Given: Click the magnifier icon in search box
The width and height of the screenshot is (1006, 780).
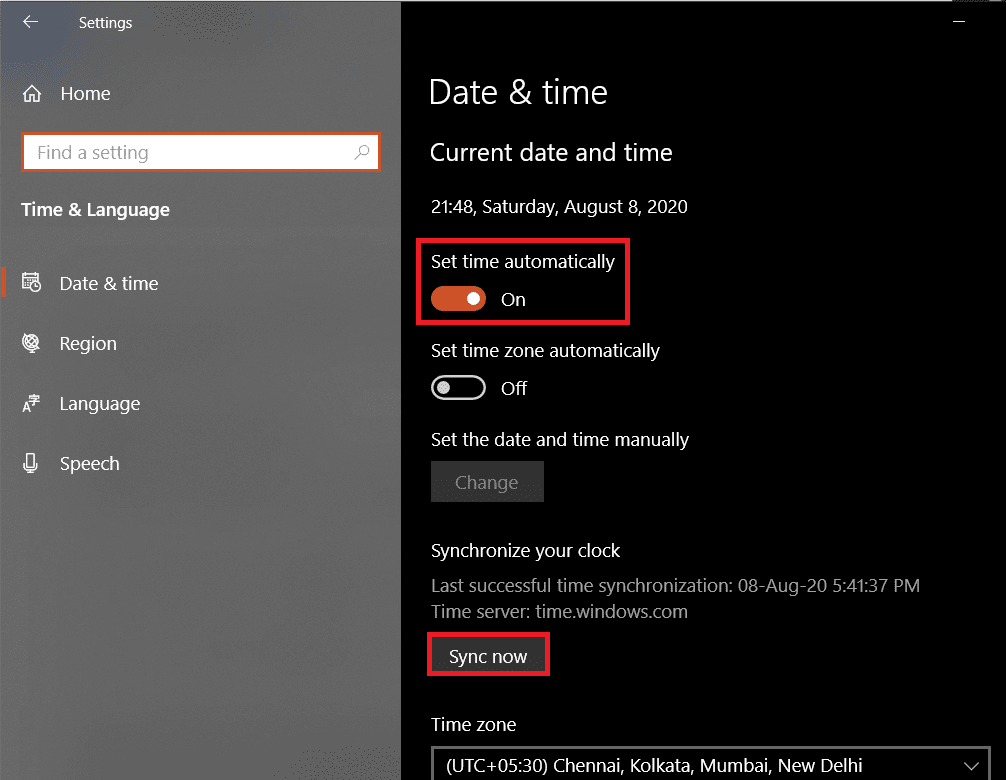Looking at the screenshot, I should (362, 153).
